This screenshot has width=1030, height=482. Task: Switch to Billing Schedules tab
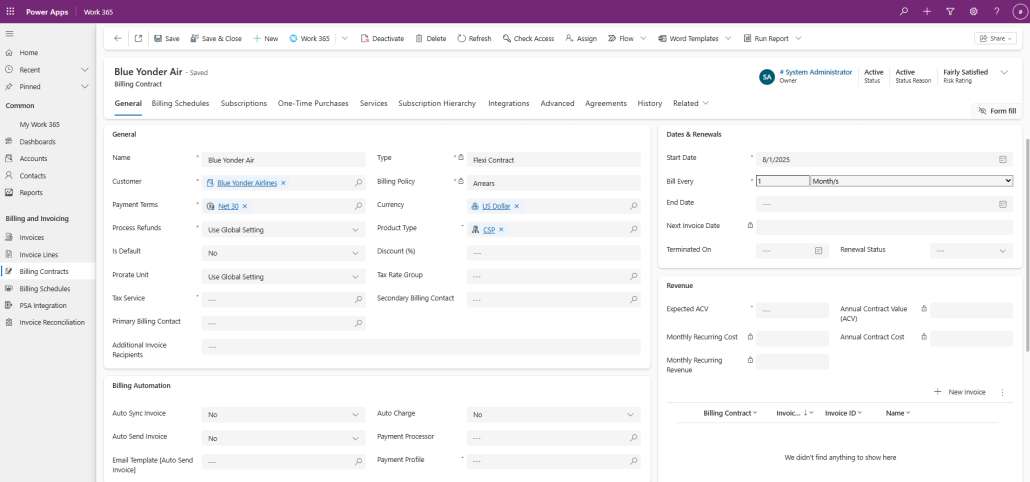pyautogui.click(x=180, y=103)
